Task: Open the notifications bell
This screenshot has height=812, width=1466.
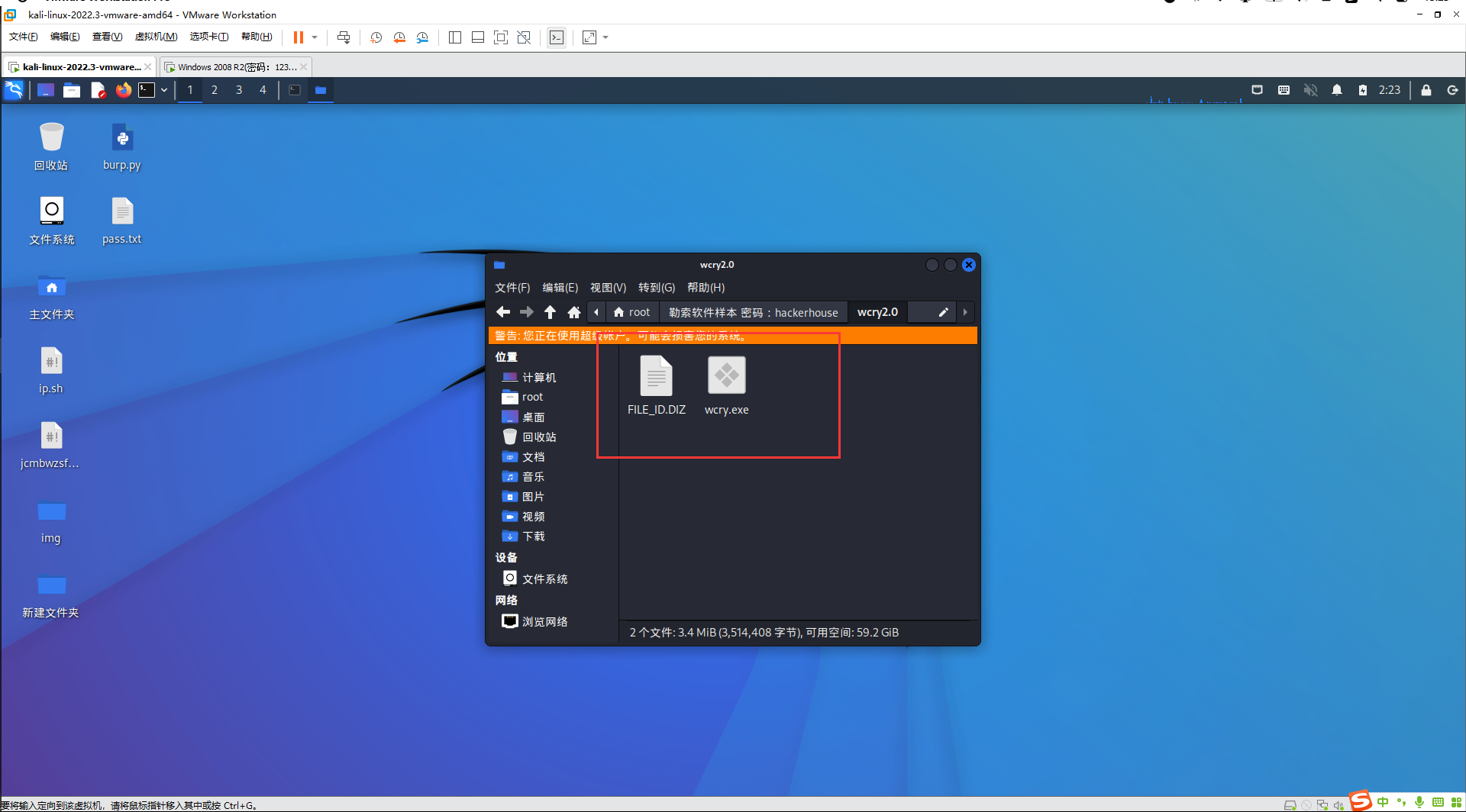Action: [1337, 90]
